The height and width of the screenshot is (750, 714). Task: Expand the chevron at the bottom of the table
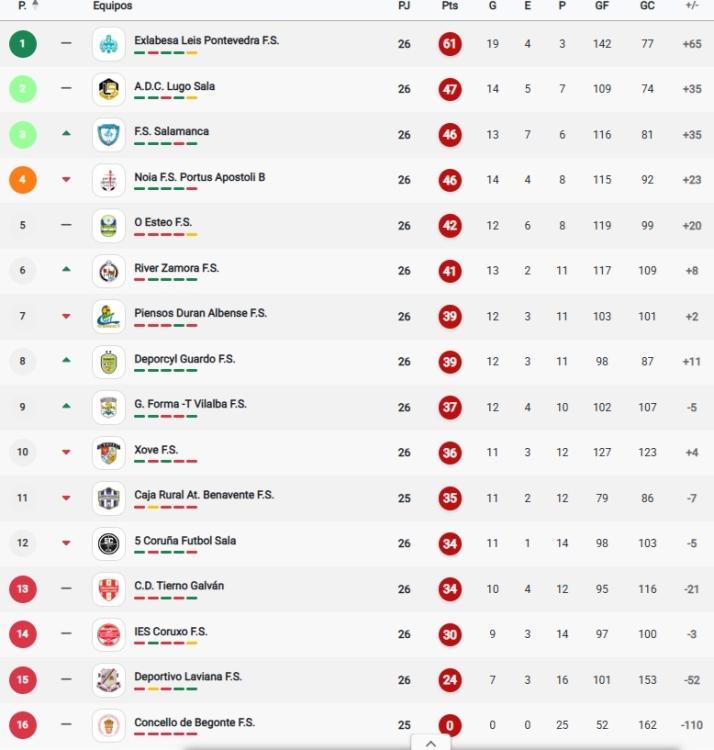click(430, 743)
